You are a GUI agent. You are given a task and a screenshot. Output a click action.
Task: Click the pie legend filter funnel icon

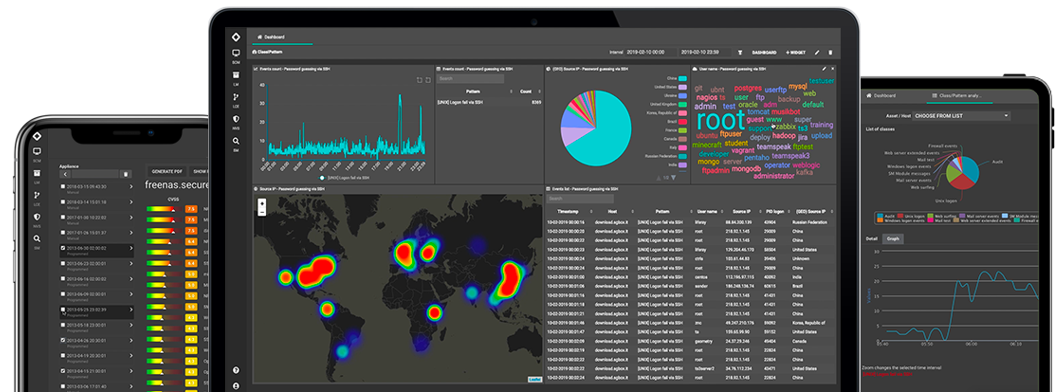(673, 178)
